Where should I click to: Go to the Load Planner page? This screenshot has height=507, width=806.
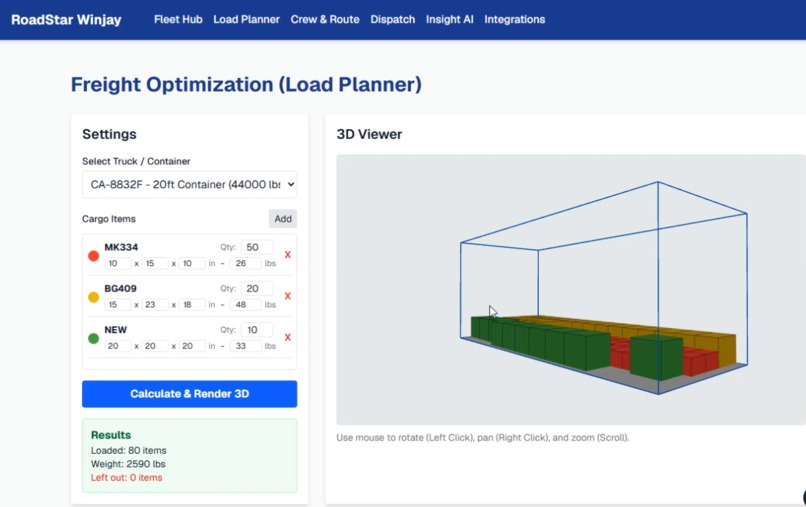pyautogui.click(x=246, y=20)
